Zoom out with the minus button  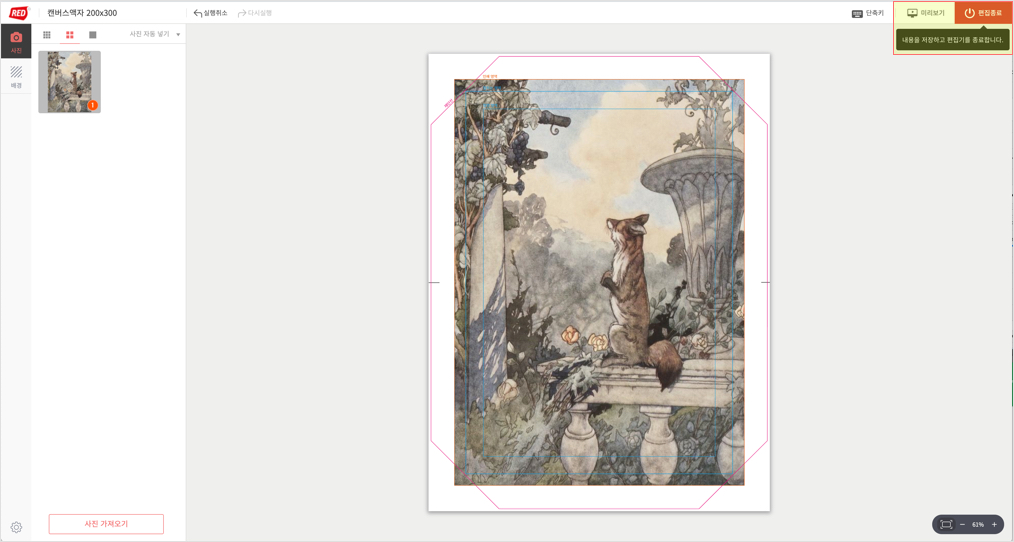[962, 525]
